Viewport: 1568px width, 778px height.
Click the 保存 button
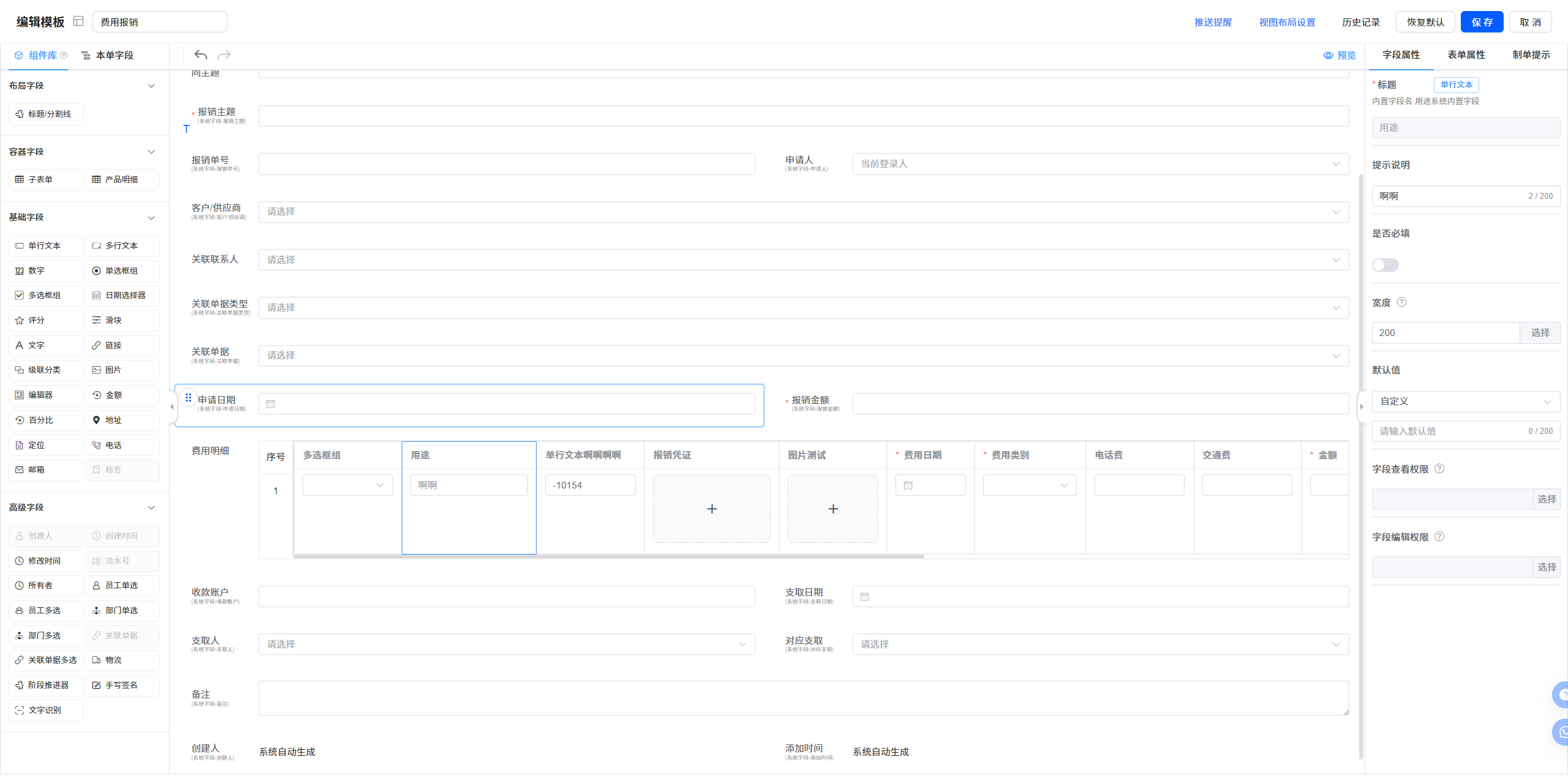[1481, 22]
